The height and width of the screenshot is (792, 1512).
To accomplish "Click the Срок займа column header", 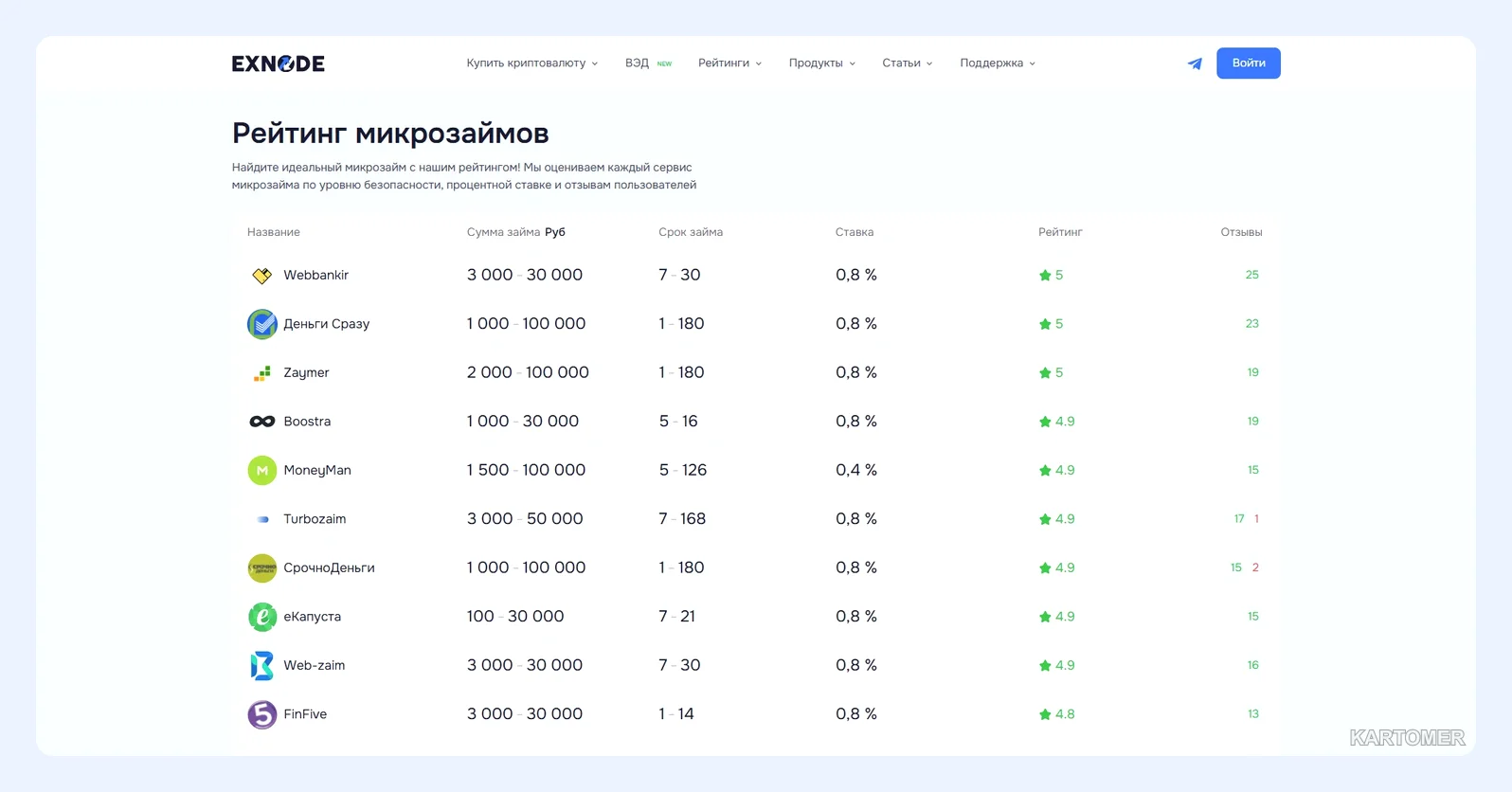I will (x=691, y=232).
